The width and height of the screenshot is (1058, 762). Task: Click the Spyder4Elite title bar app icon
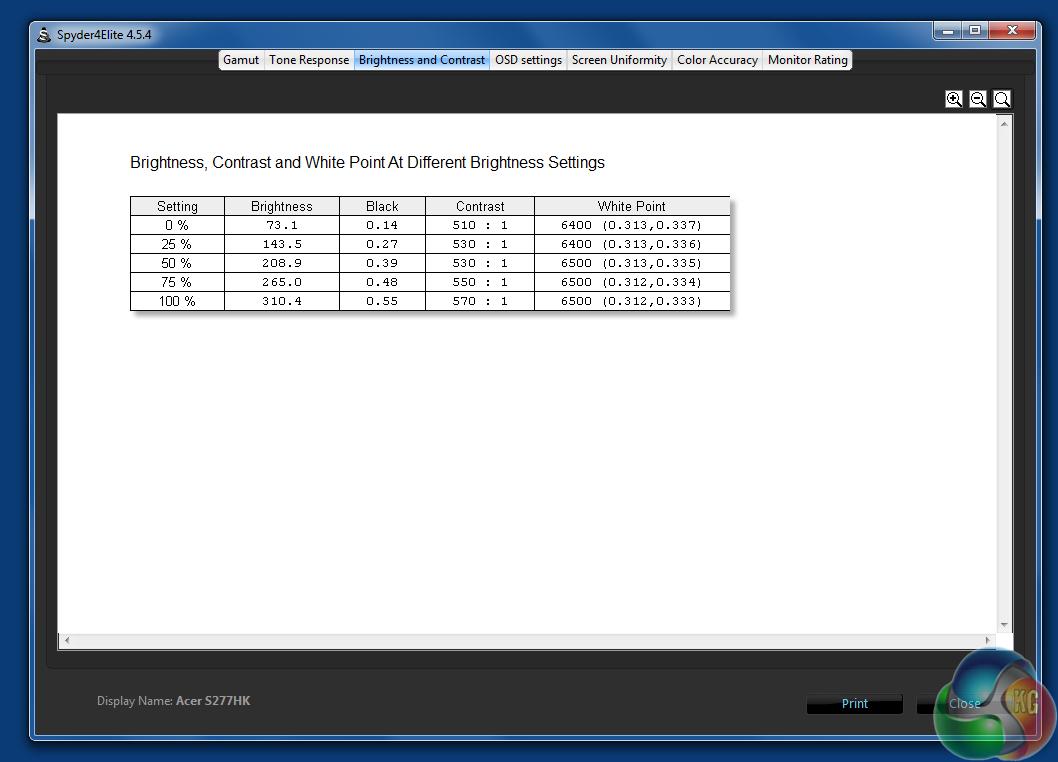tap(44, 34)
